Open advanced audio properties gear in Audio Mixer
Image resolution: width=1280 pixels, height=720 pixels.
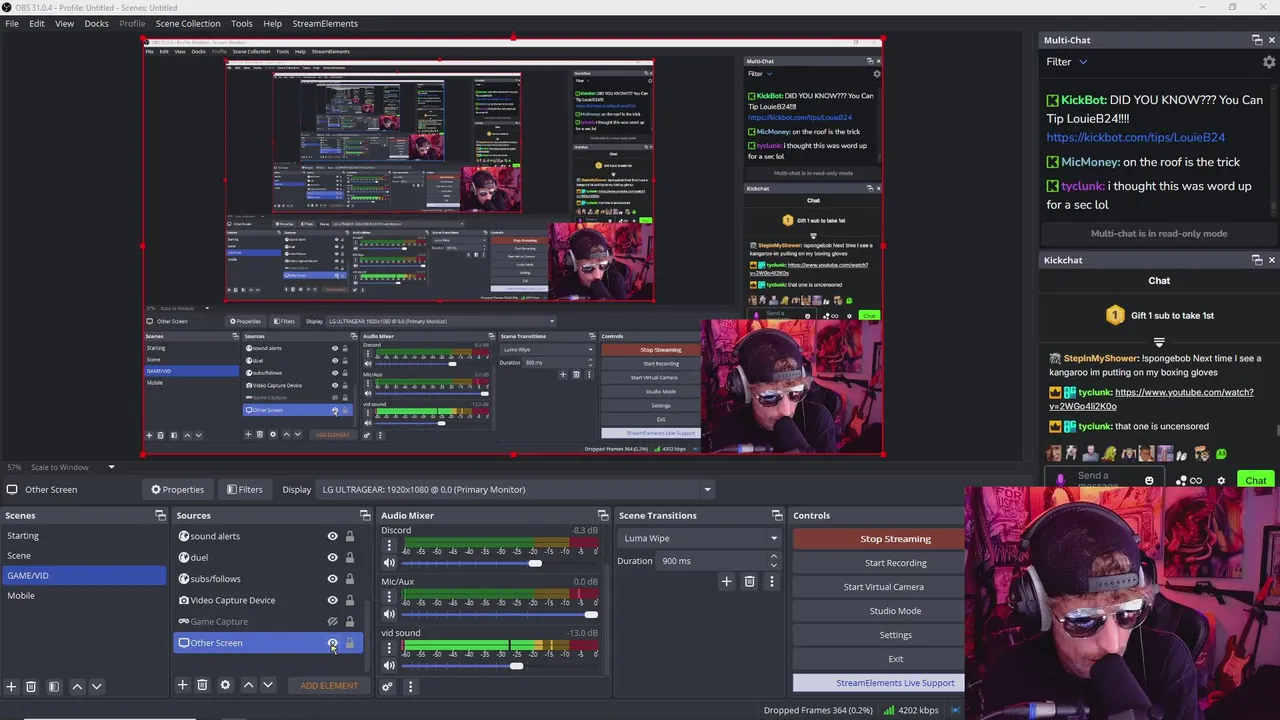pyautogui.click(x=387, y=686)
